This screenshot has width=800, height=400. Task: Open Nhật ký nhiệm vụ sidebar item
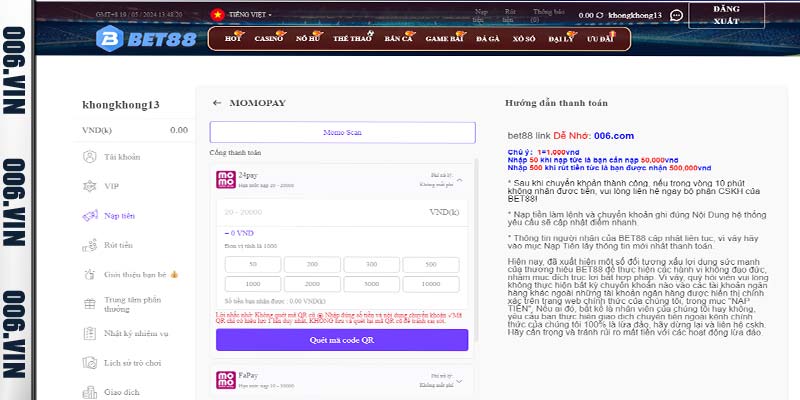tap(134, 334)
